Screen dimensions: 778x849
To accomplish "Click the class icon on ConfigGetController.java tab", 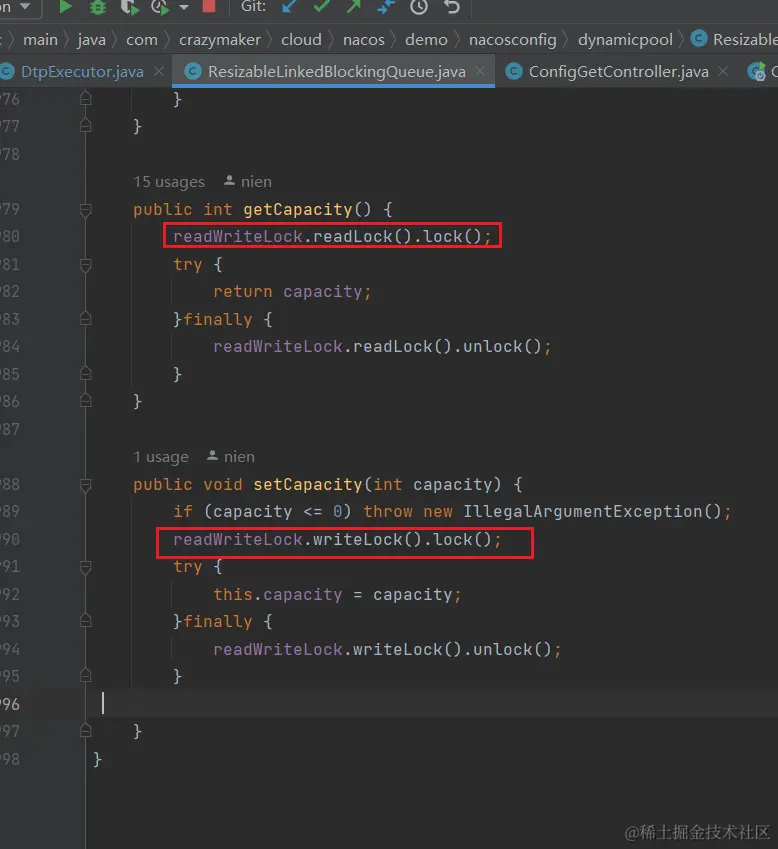I will point(514,71).
